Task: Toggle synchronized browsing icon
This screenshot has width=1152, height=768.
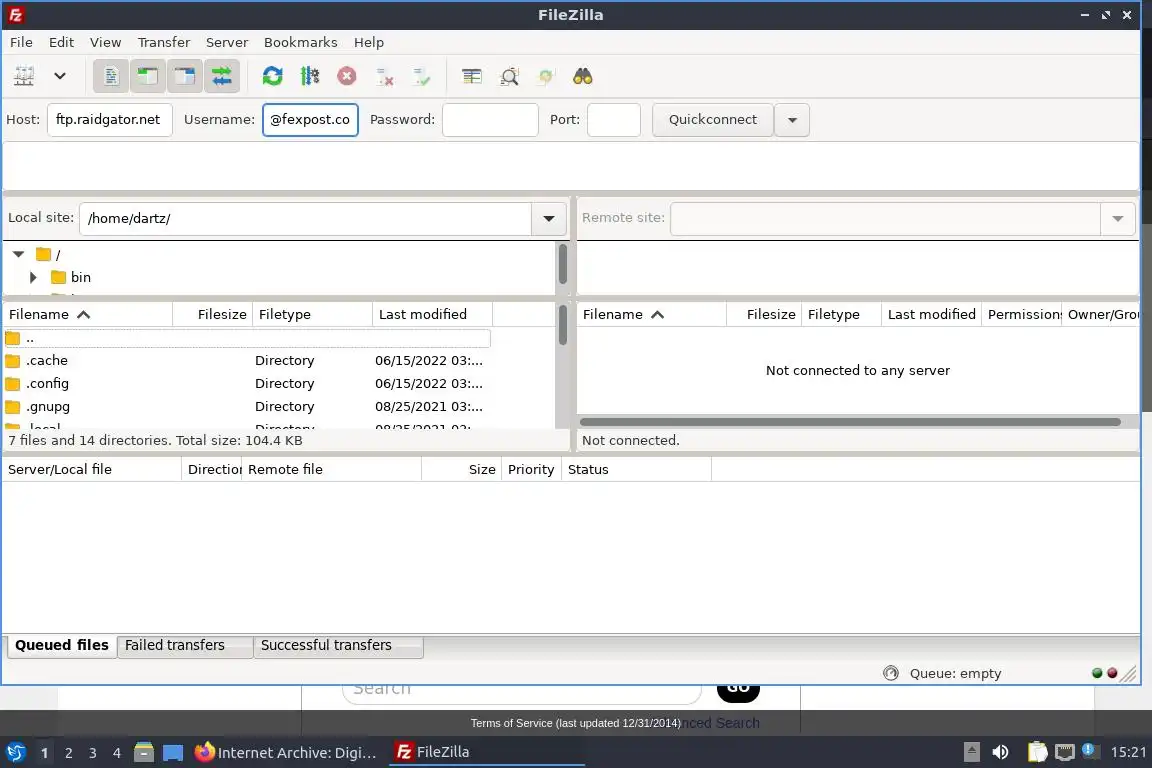Action: 546,76
